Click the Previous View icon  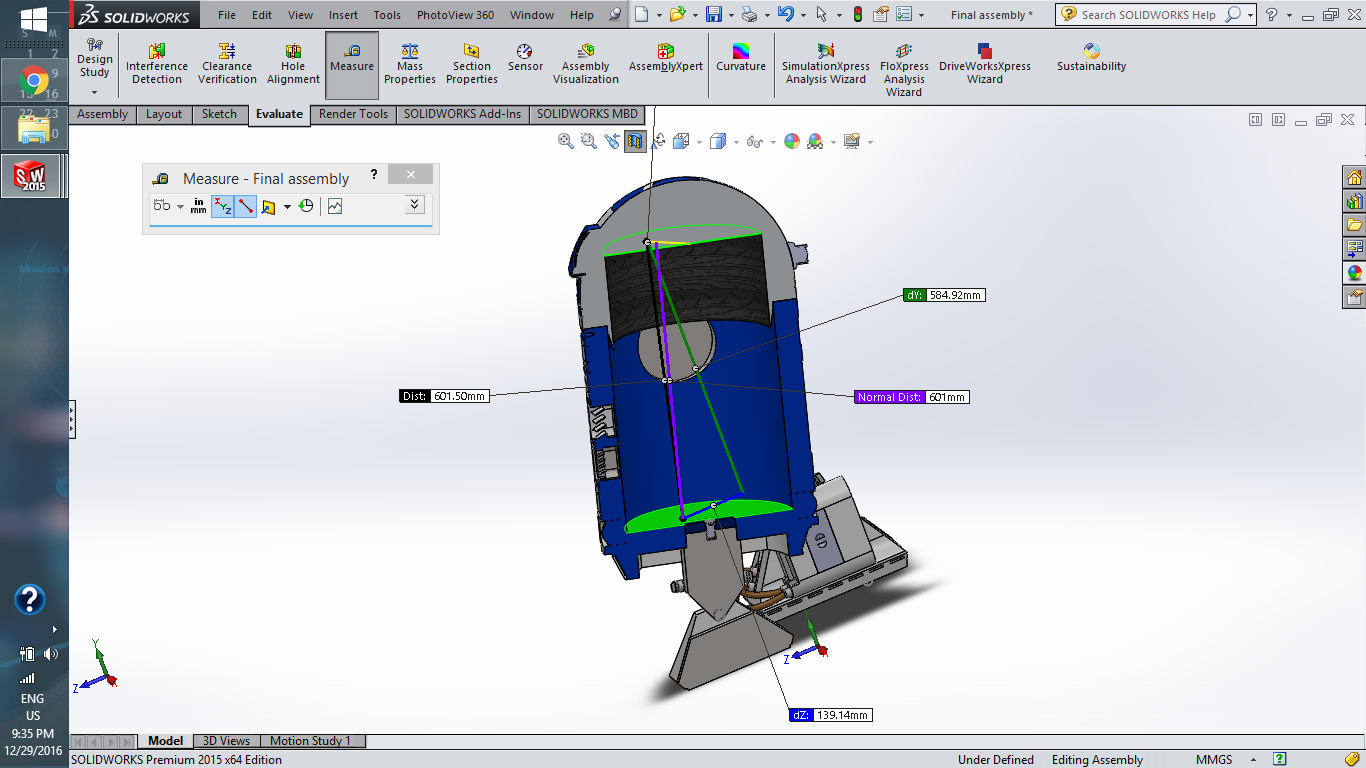tap(612, 142)
